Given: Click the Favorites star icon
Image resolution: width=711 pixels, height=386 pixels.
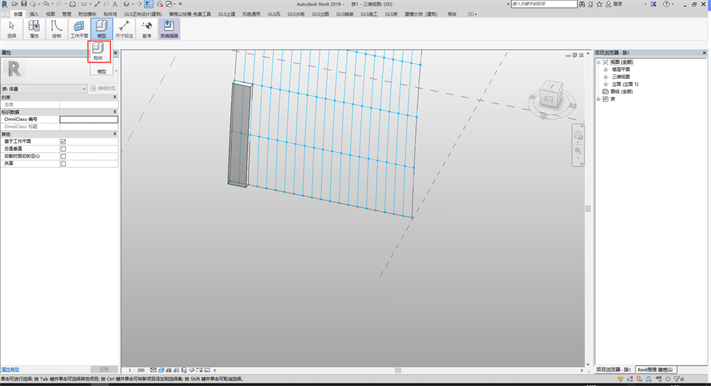Looking at the screenshot, I should tap(599, 4).
